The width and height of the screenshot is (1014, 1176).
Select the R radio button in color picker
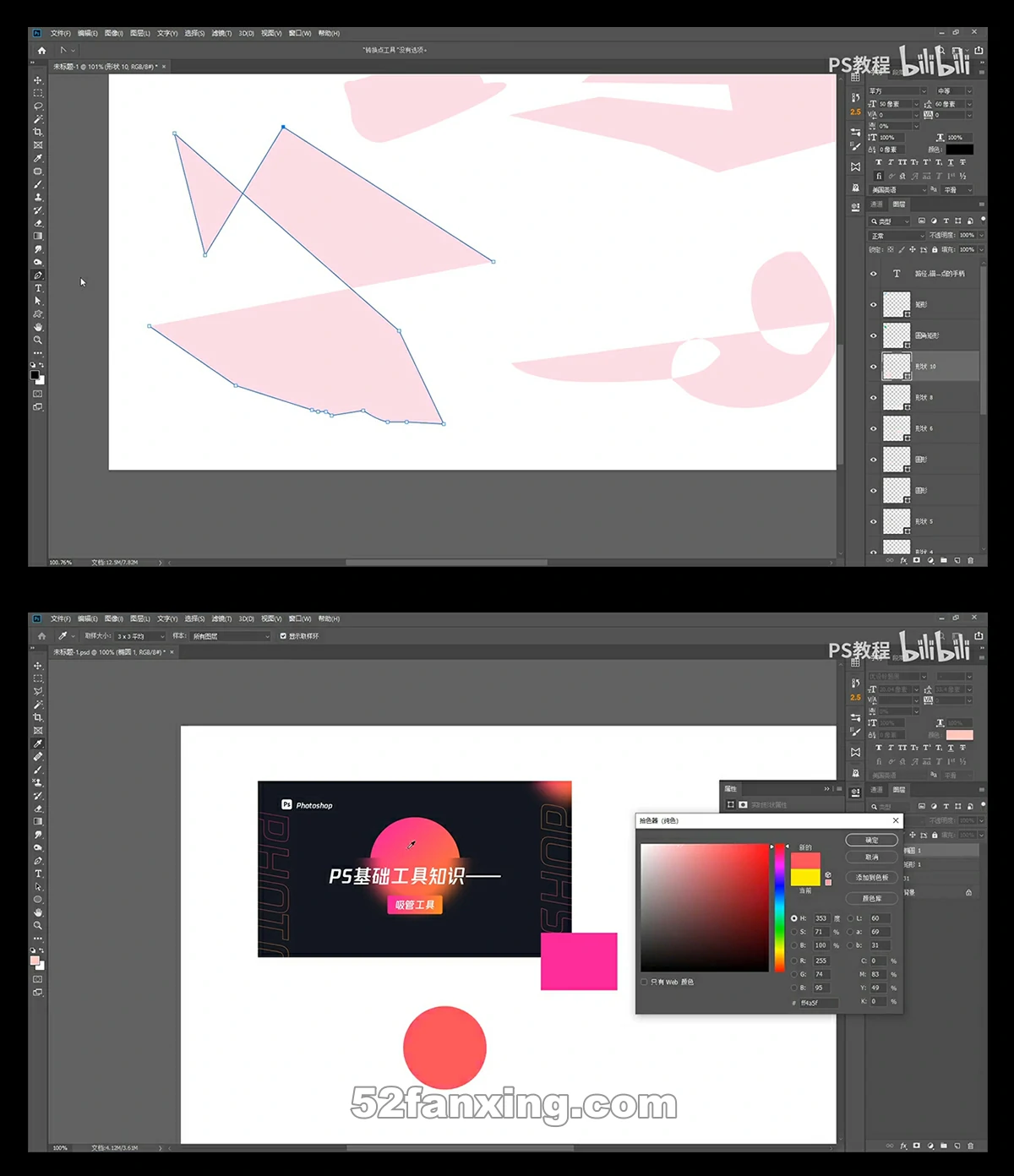[793, 961]
